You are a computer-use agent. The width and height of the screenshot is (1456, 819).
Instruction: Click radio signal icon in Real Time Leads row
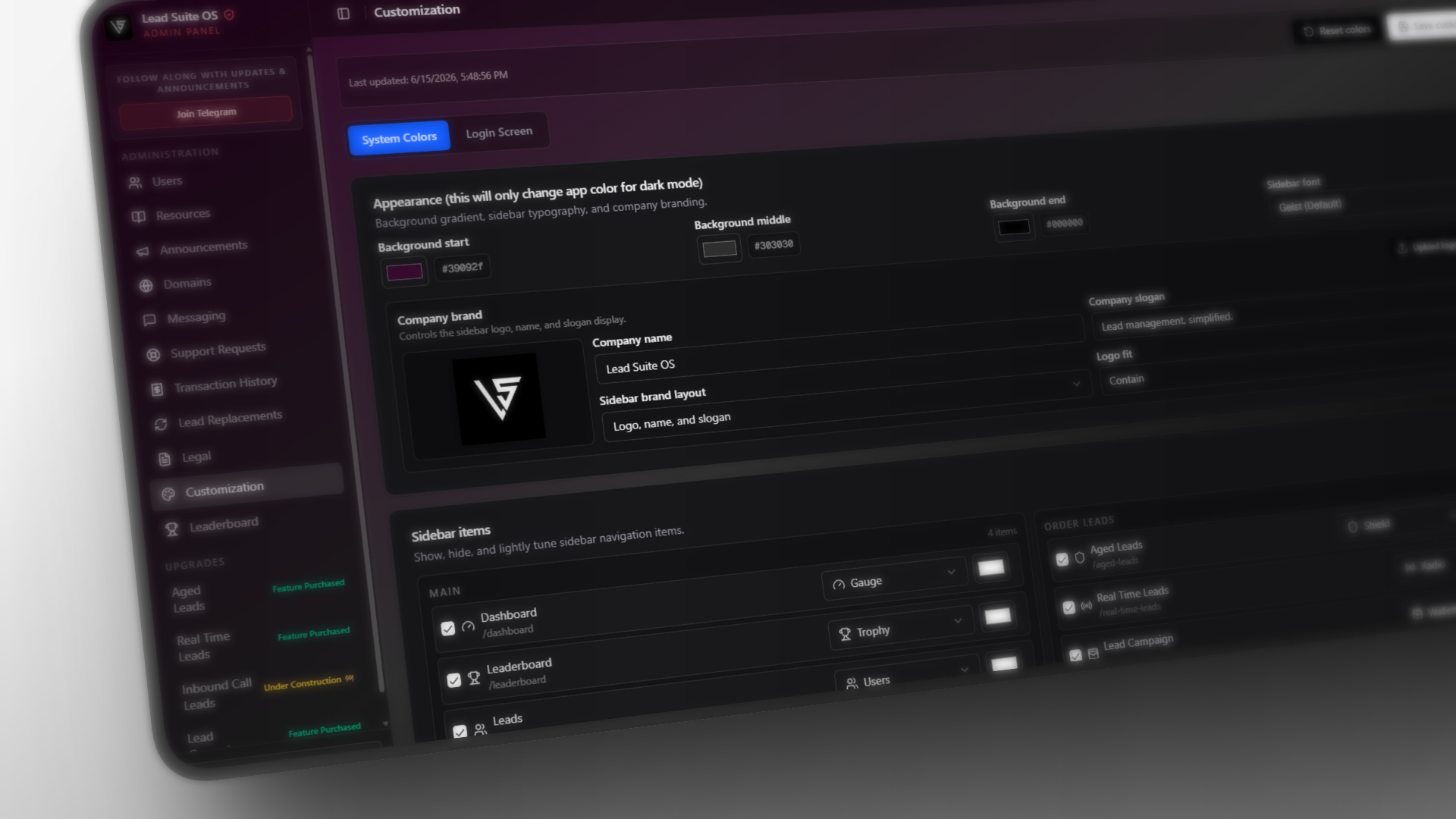[x=1086, y=605]
